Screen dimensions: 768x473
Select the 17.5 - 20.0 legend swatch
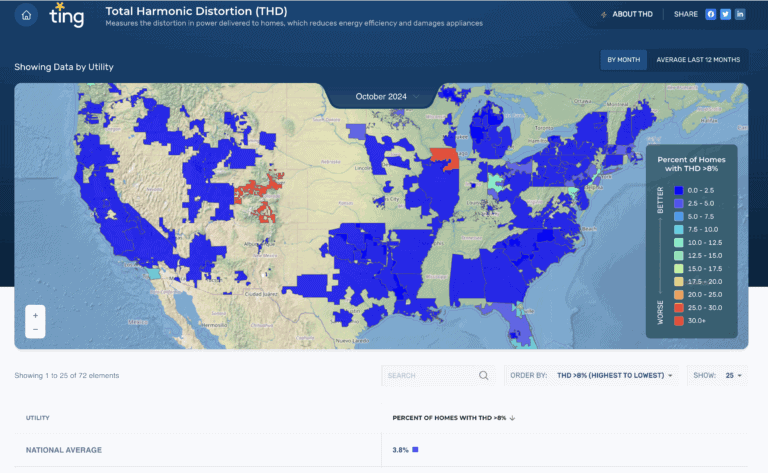coord(678,282)
